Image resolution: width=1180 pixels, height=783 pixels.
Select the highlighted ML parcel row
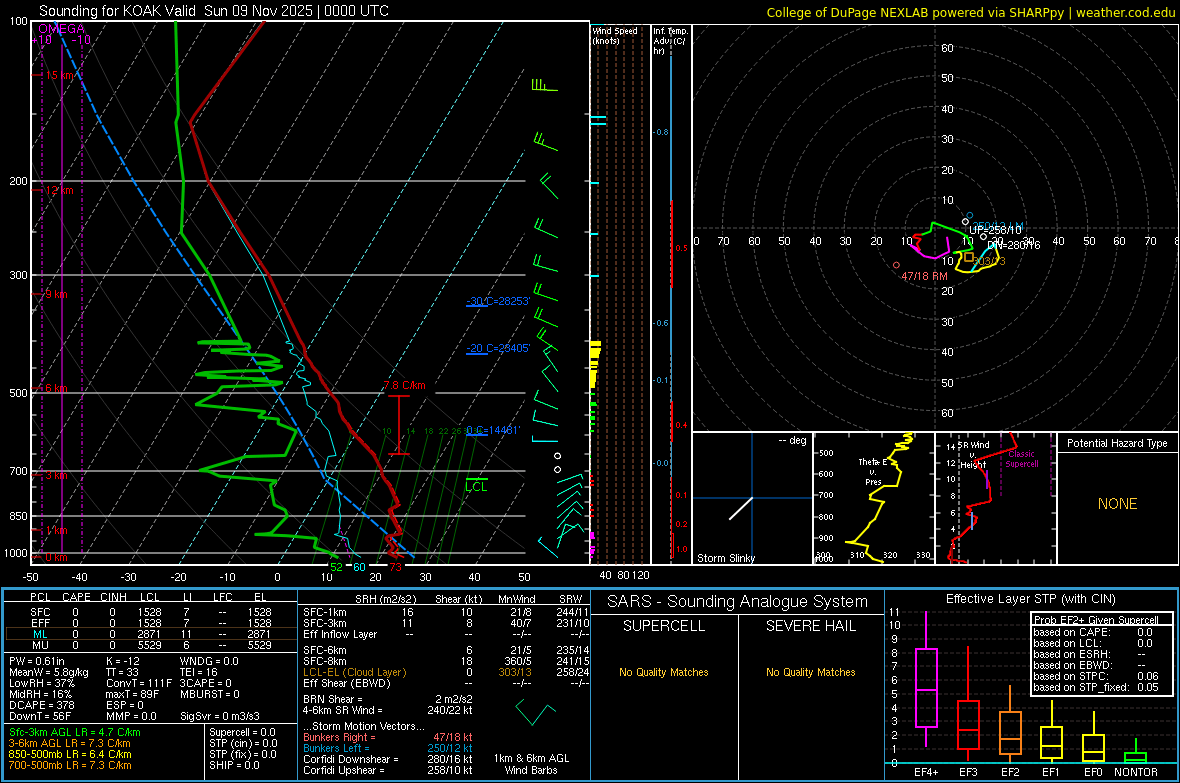150,634
